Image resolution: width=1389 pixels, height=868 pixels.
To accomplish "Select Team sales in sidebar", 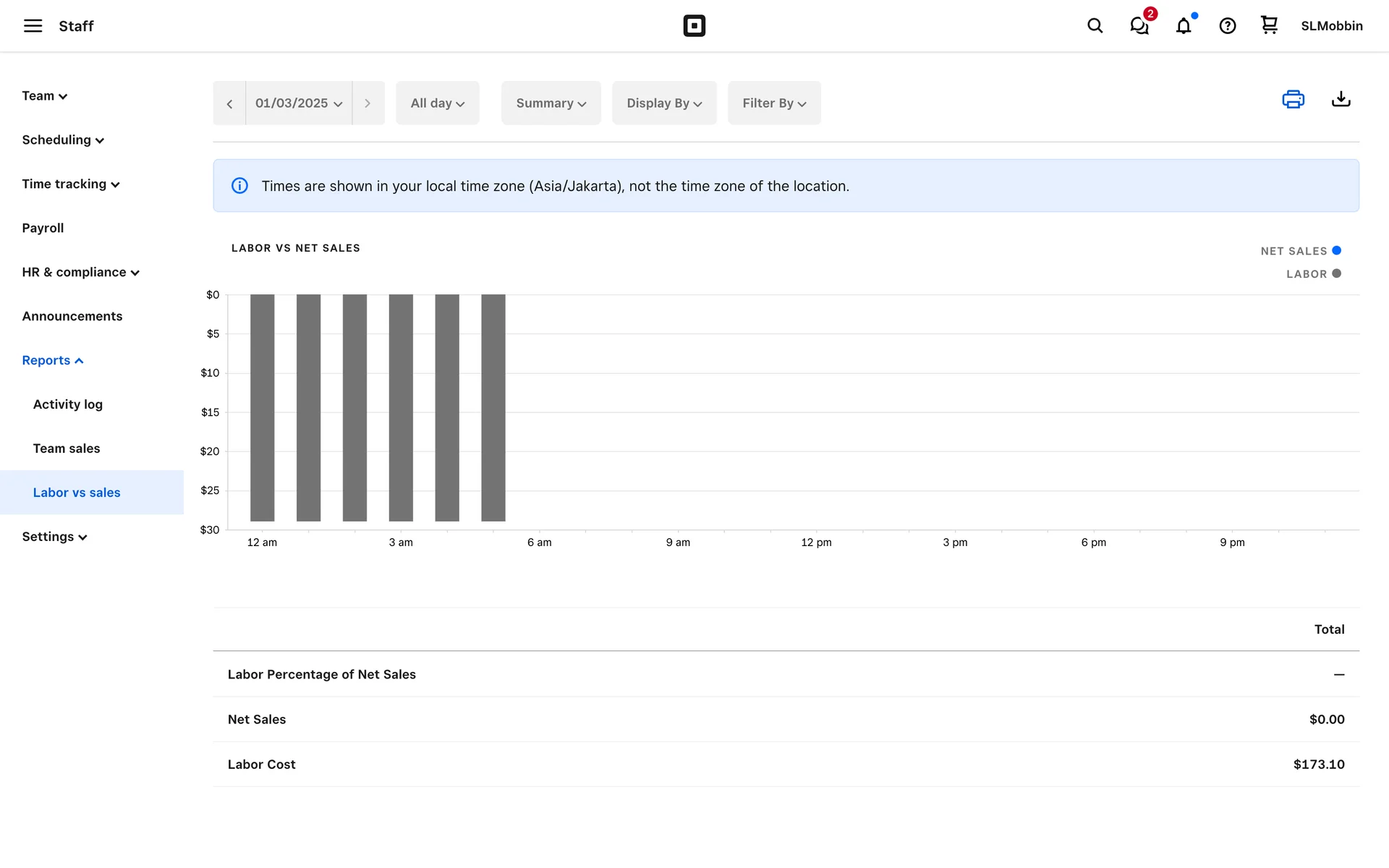I will click(67, 448).
